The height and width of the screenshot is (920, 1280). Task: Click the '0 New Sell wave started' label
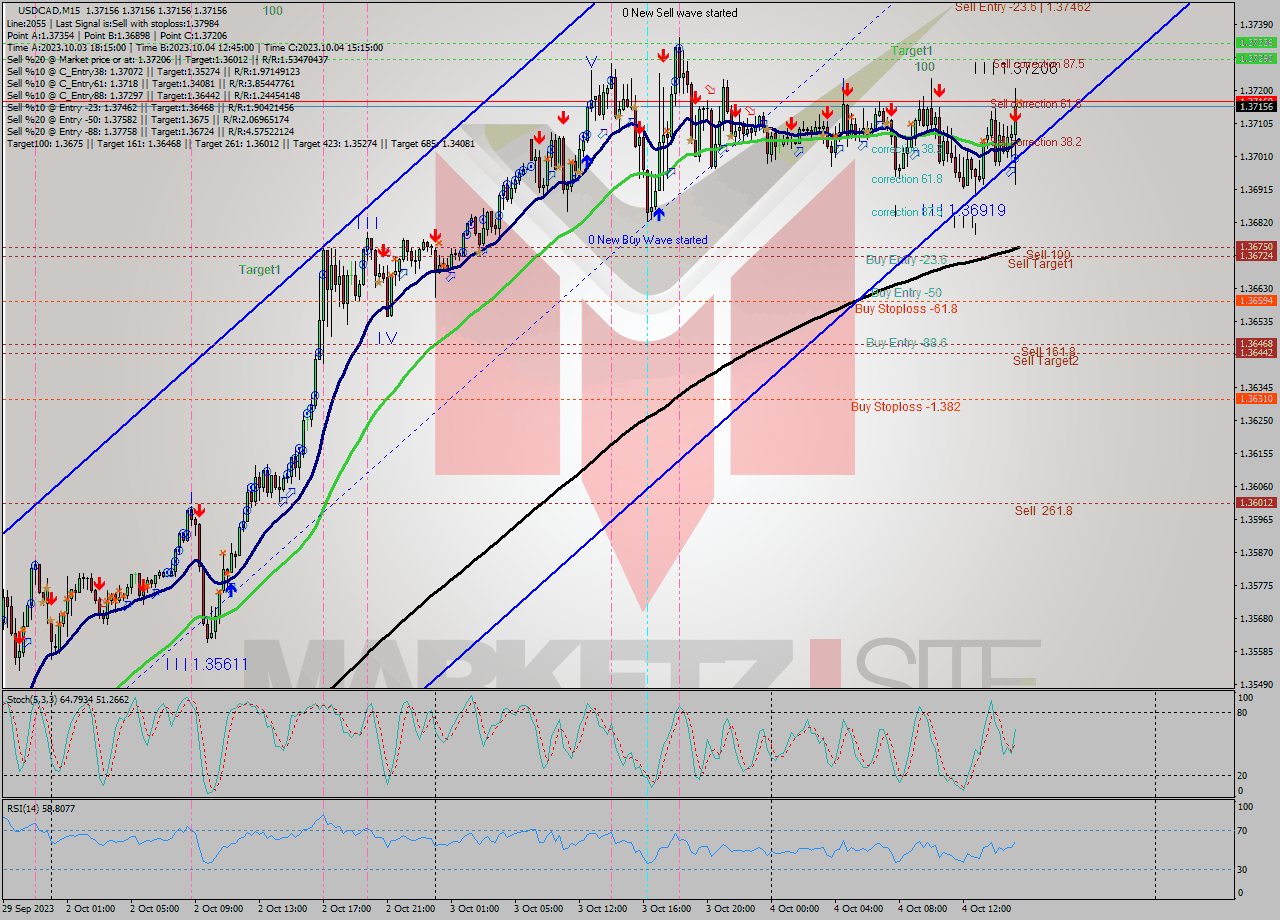[680, 13]
